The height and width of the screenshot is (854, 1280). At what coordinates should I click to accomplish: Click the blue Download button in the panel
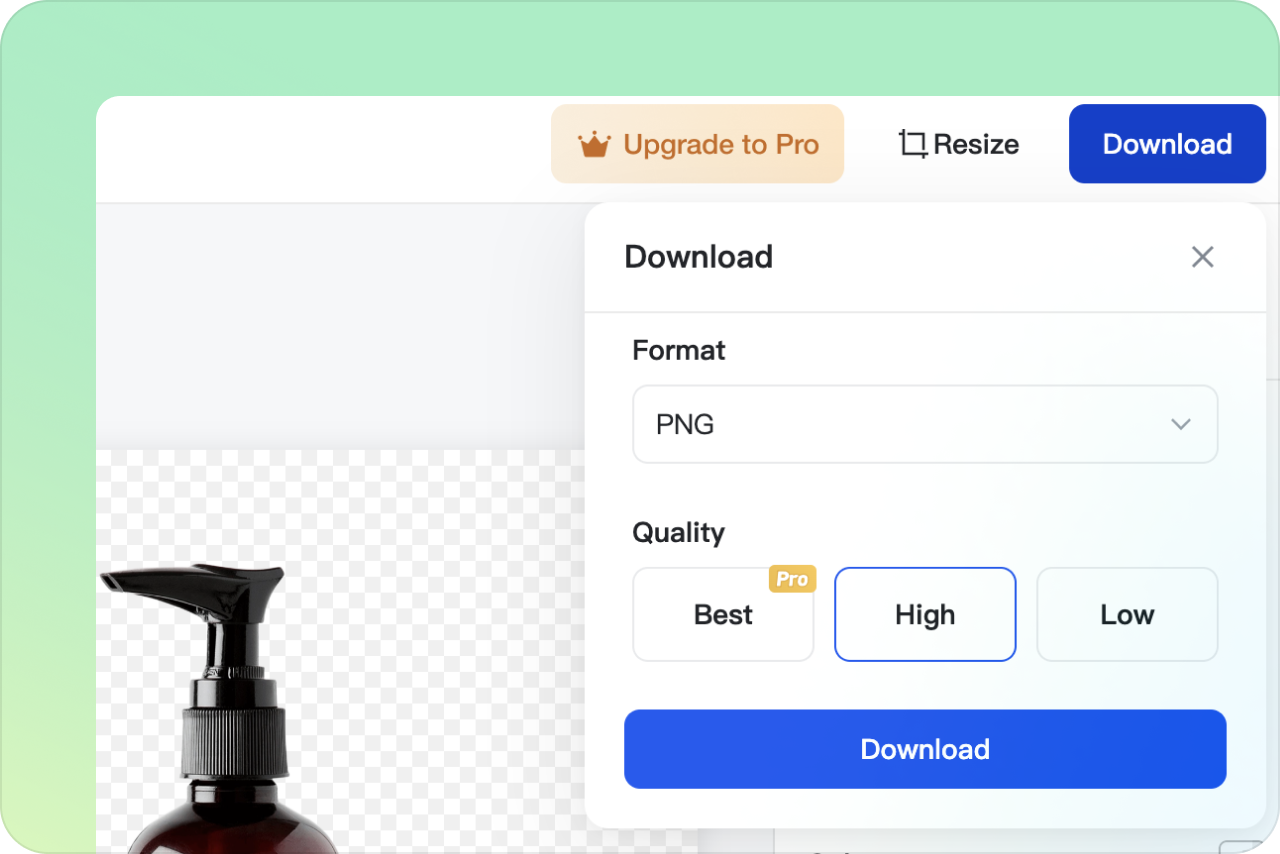click(x=925, y=749)
